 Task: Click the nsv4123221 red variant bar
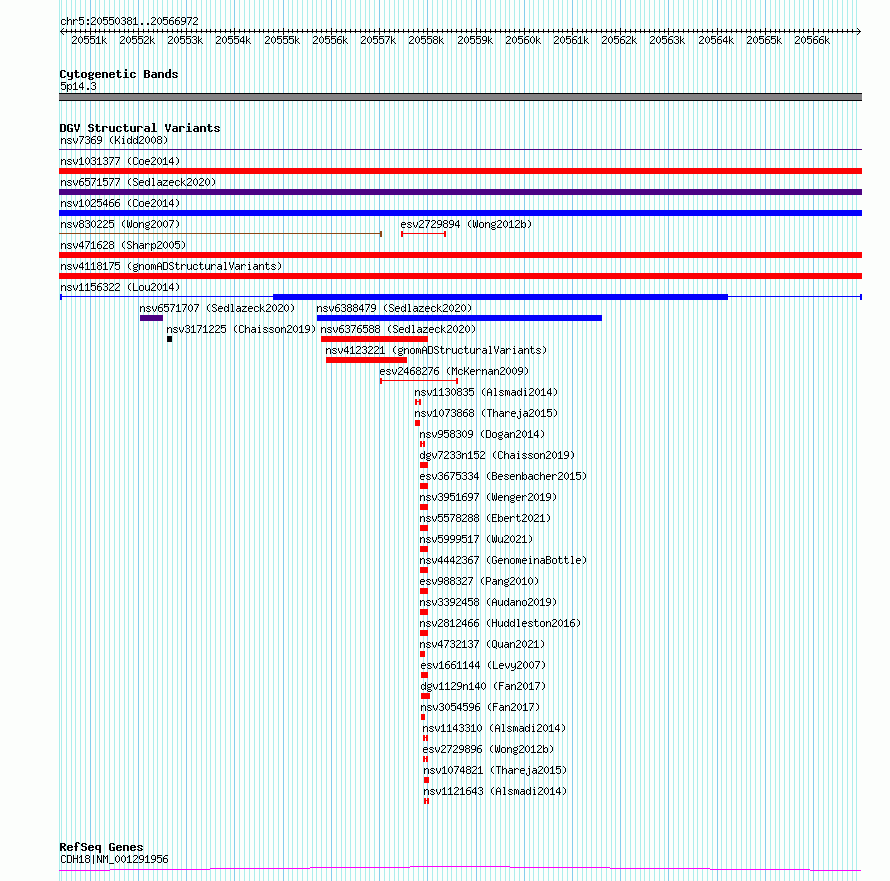pos(367,360)
